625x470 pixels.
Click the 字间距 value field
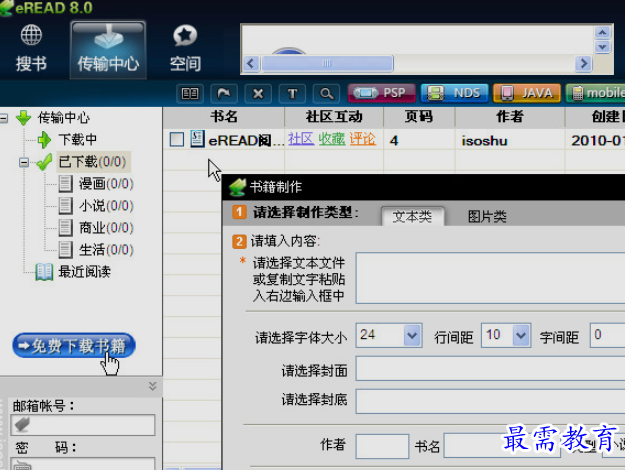click(607, 335)
